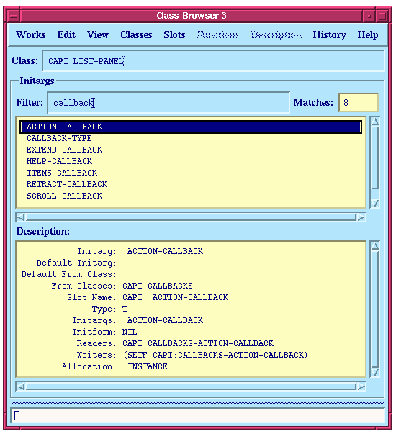Select ITEMS-CALLBACK in the initargs list
This screenshot has height=444, width=396.
62,173
